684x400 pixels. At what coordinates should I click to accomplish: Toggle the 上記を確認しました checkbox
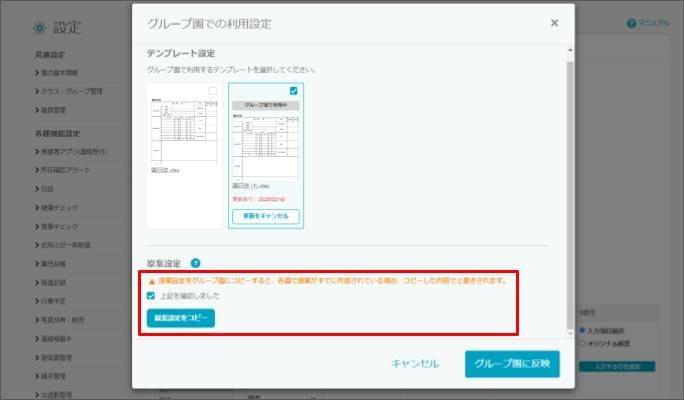[x=151, y=296]
